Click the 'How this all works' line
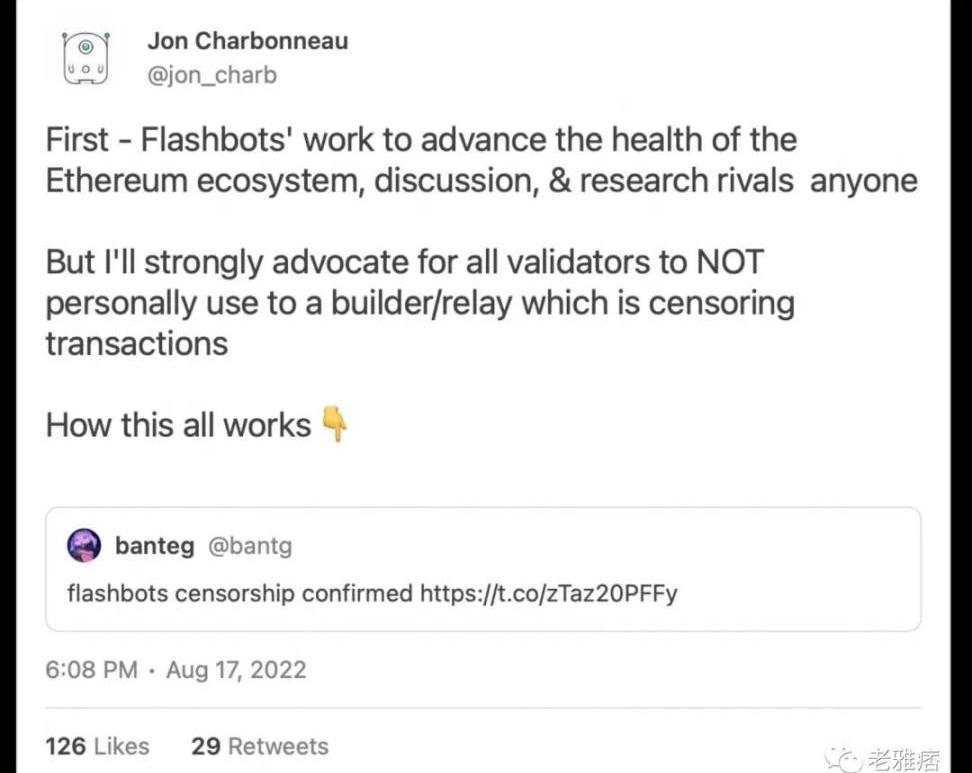This screenshot has width=972, height=773. point(179,426)
